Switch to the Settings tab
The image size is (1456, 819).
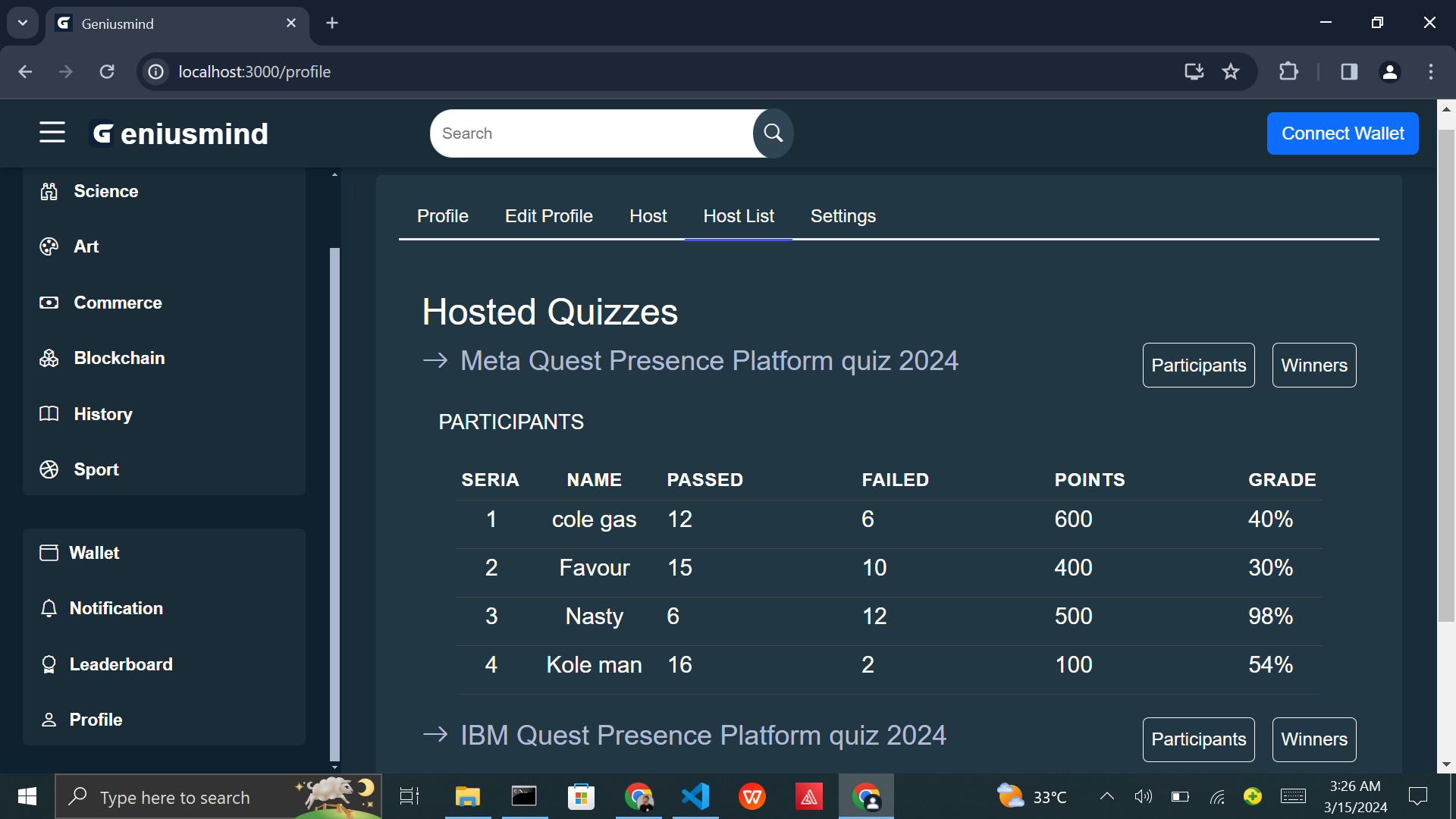(x=843, y=216)
